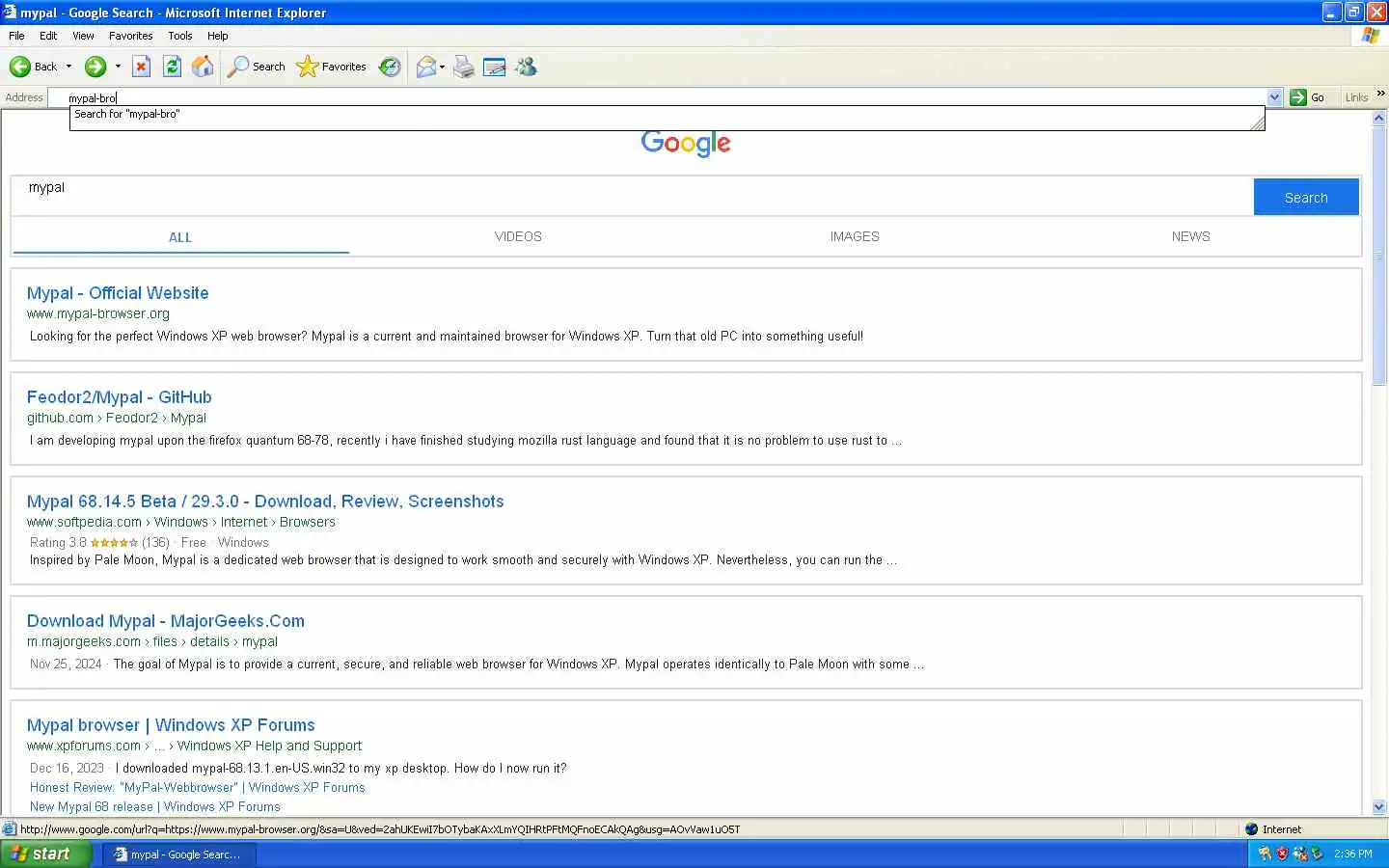
Task: Click the m.majorgeeks.com files details breadcrumb
Action: 152,642
